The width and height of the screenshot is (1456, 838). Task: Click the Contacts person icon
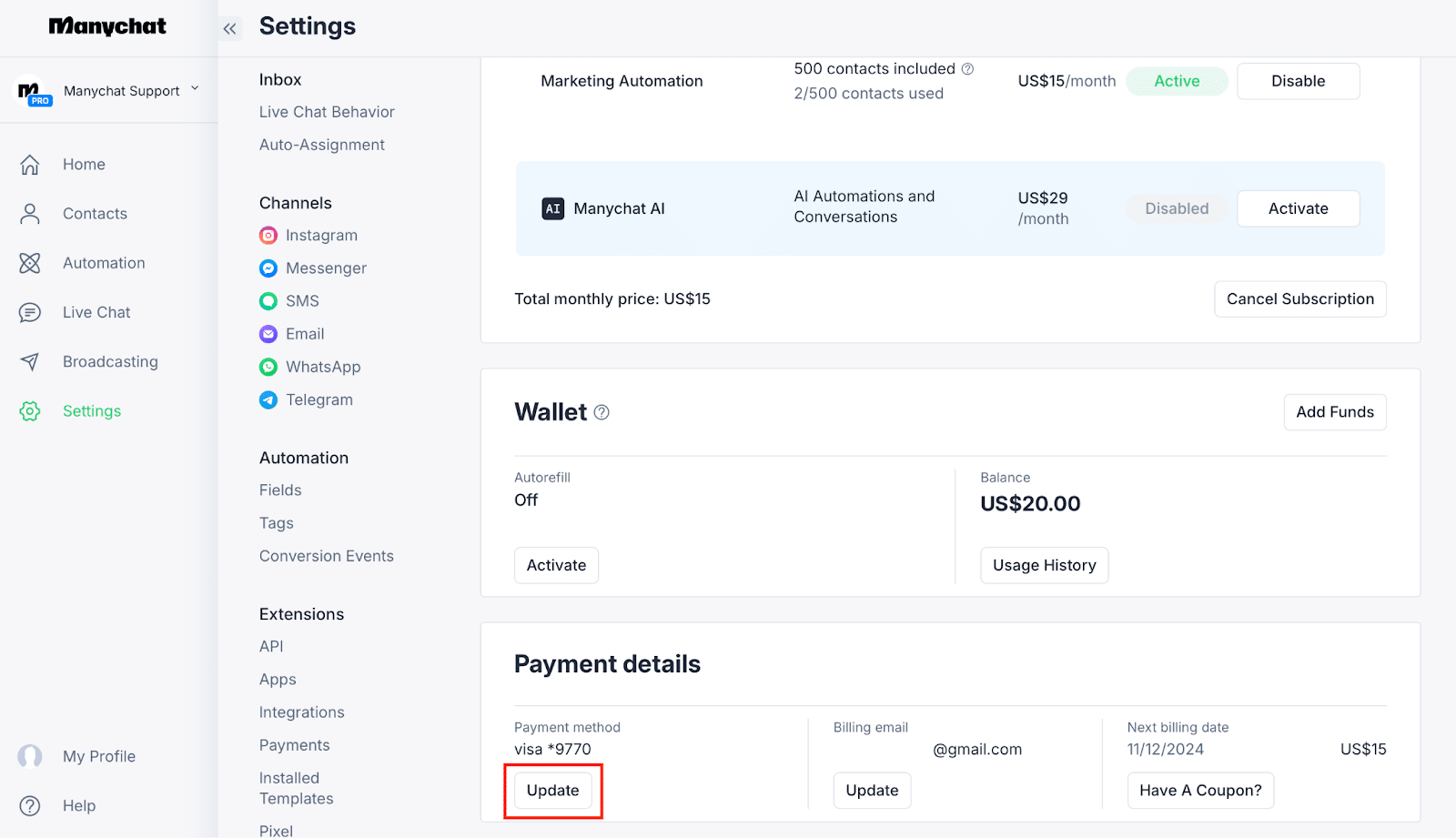point(30,214)
